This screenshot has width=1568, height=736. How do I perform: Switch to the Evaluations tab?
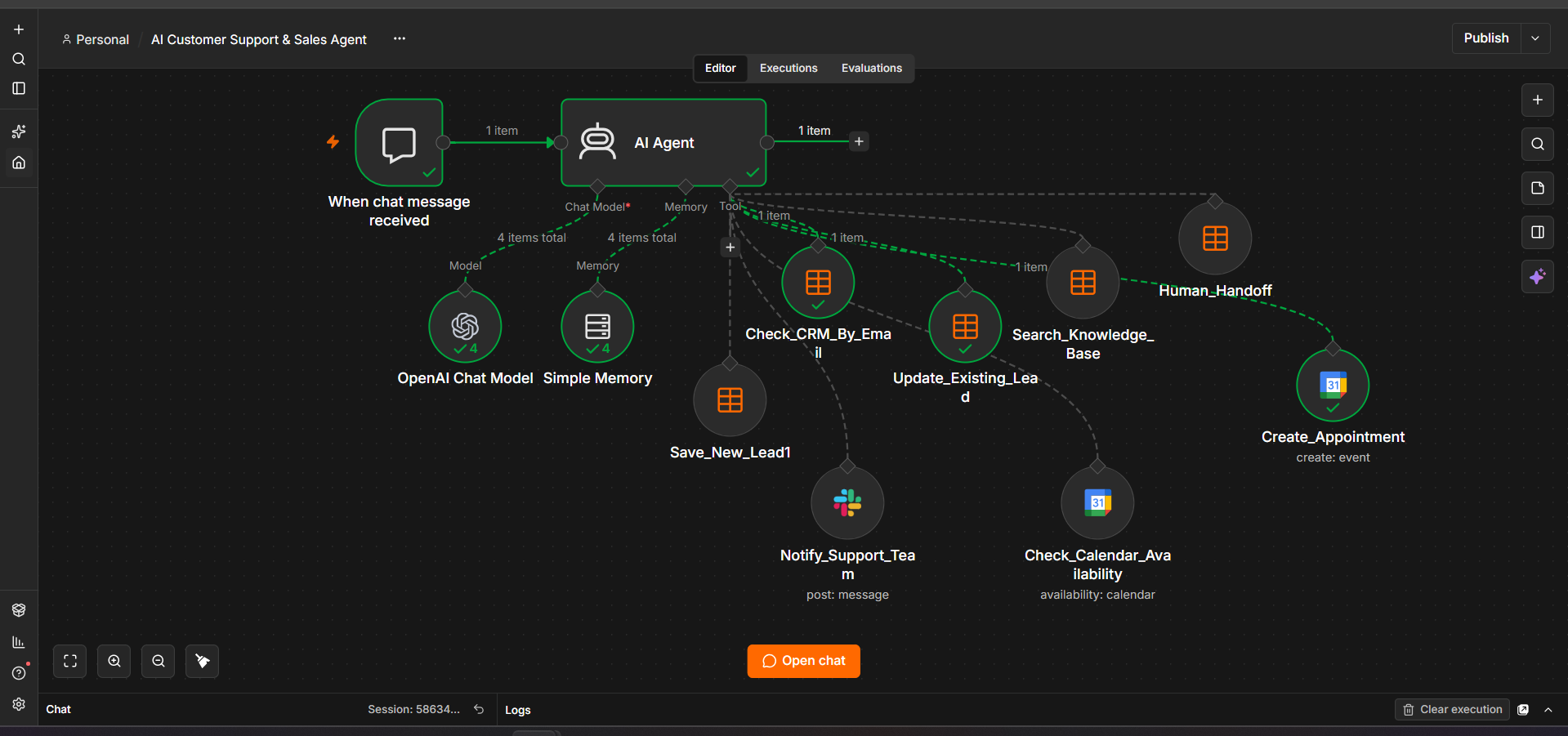(x=872, y=68)
